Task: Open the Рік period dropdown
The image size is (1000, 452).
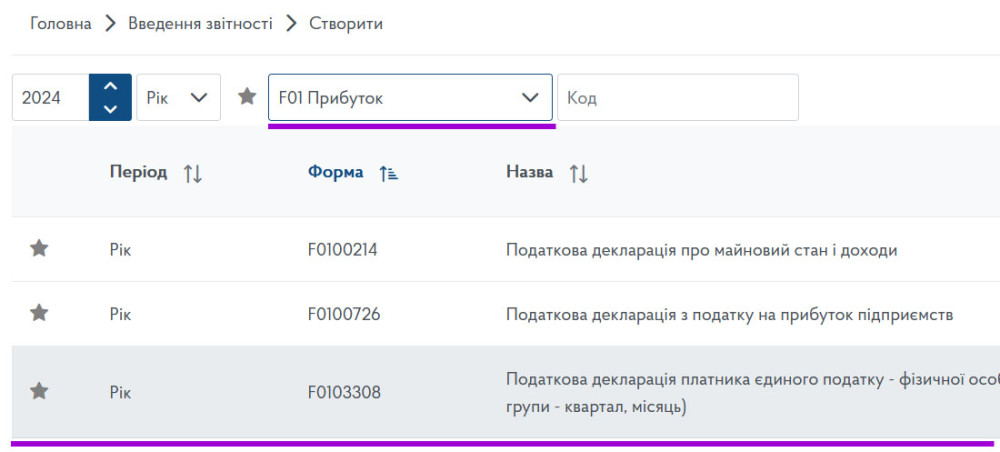Action: 178,97
